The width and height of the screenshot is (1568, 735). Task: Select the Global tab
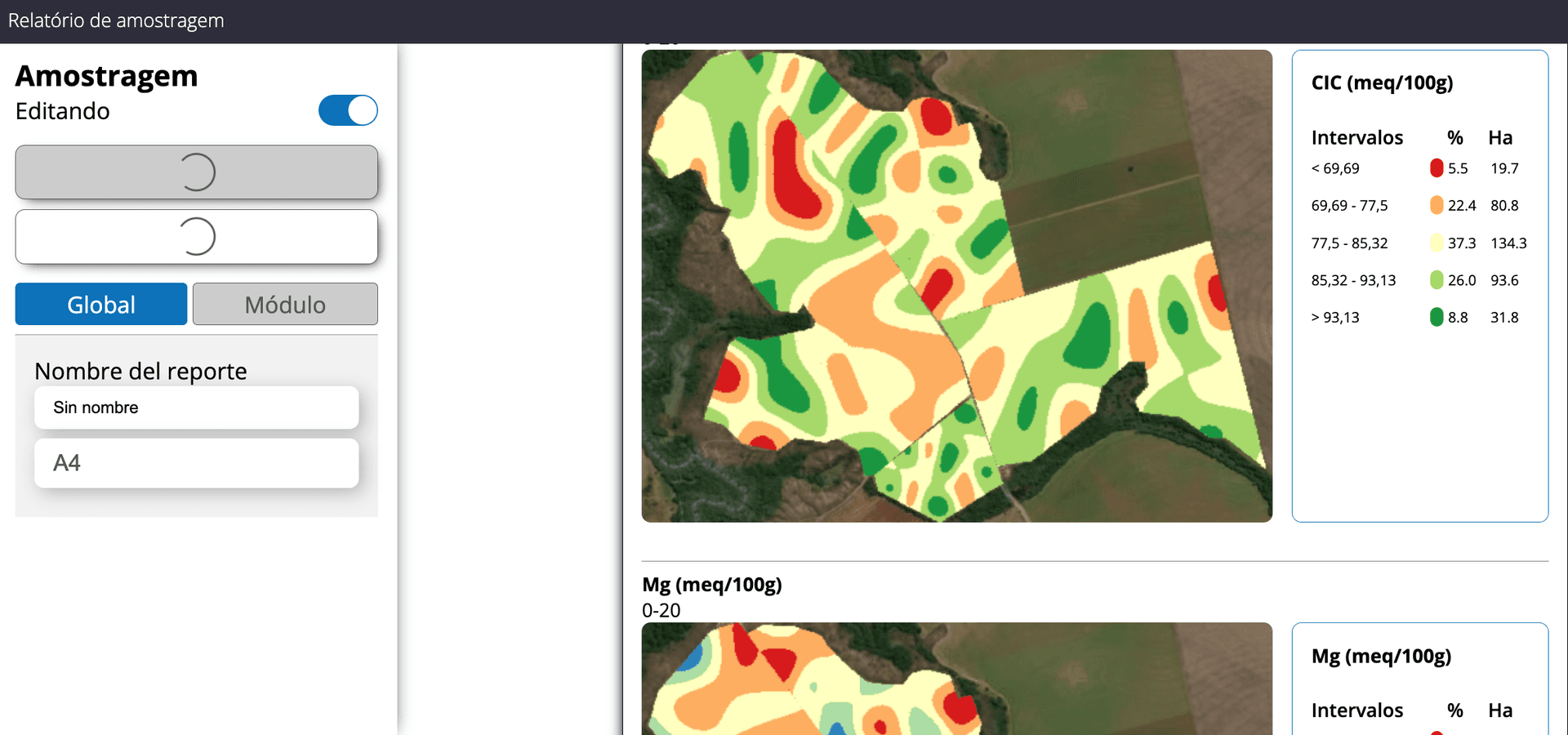point(101,305)
